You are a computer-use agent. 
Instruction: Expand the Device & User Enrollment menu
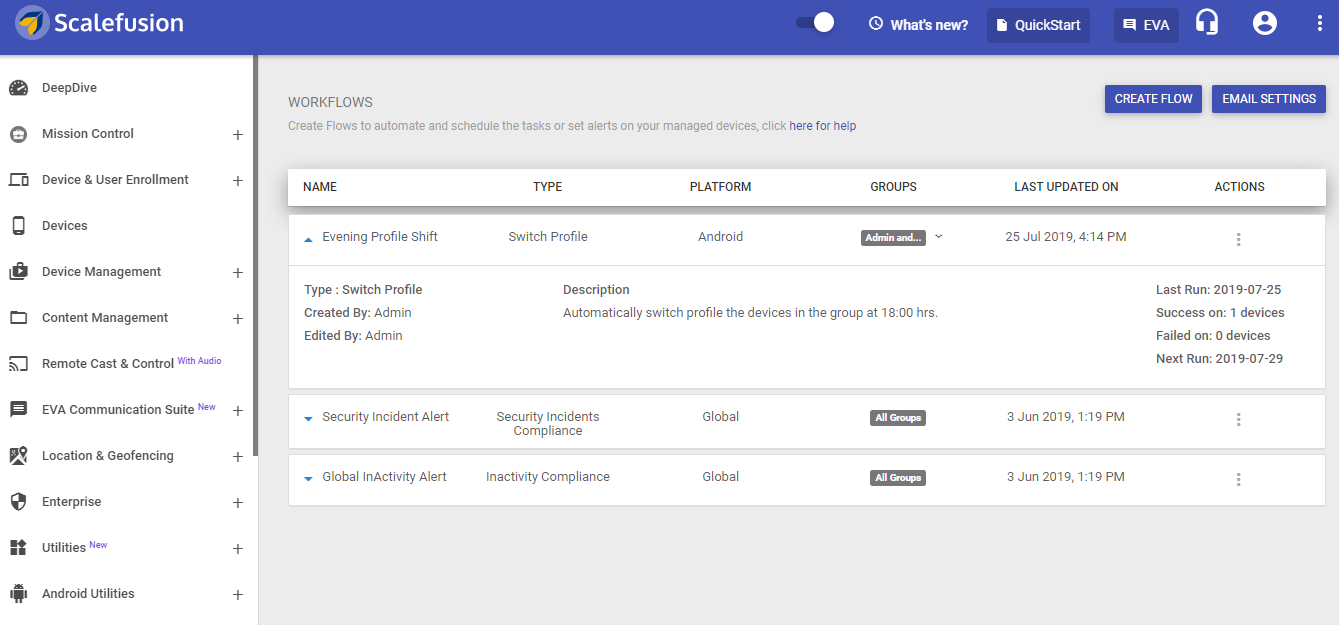237,179
